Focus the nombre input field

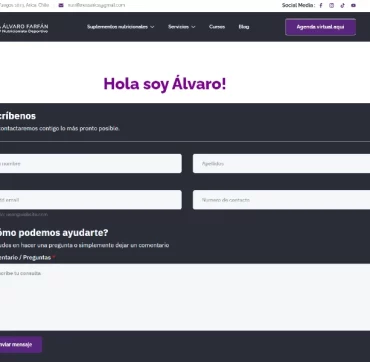coord(90,163)
